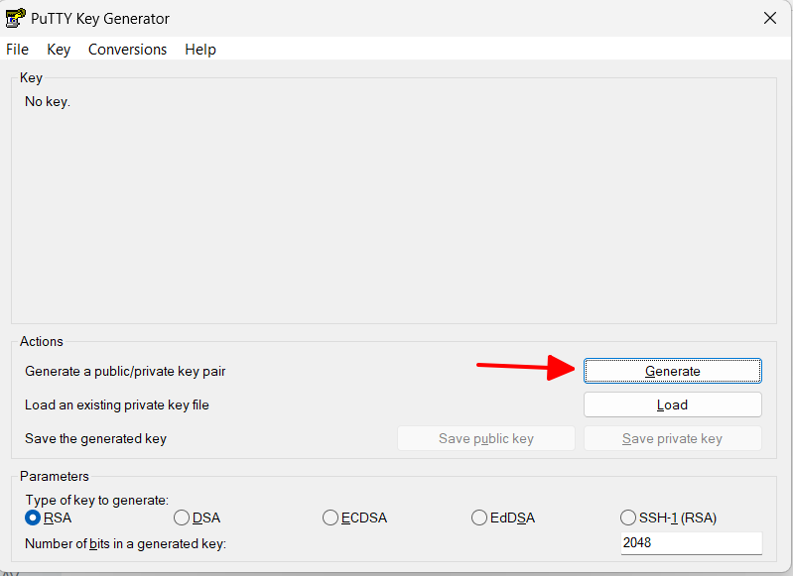Click the Save private key button
This screenshot has width=793, height=576.
point(672,439)
